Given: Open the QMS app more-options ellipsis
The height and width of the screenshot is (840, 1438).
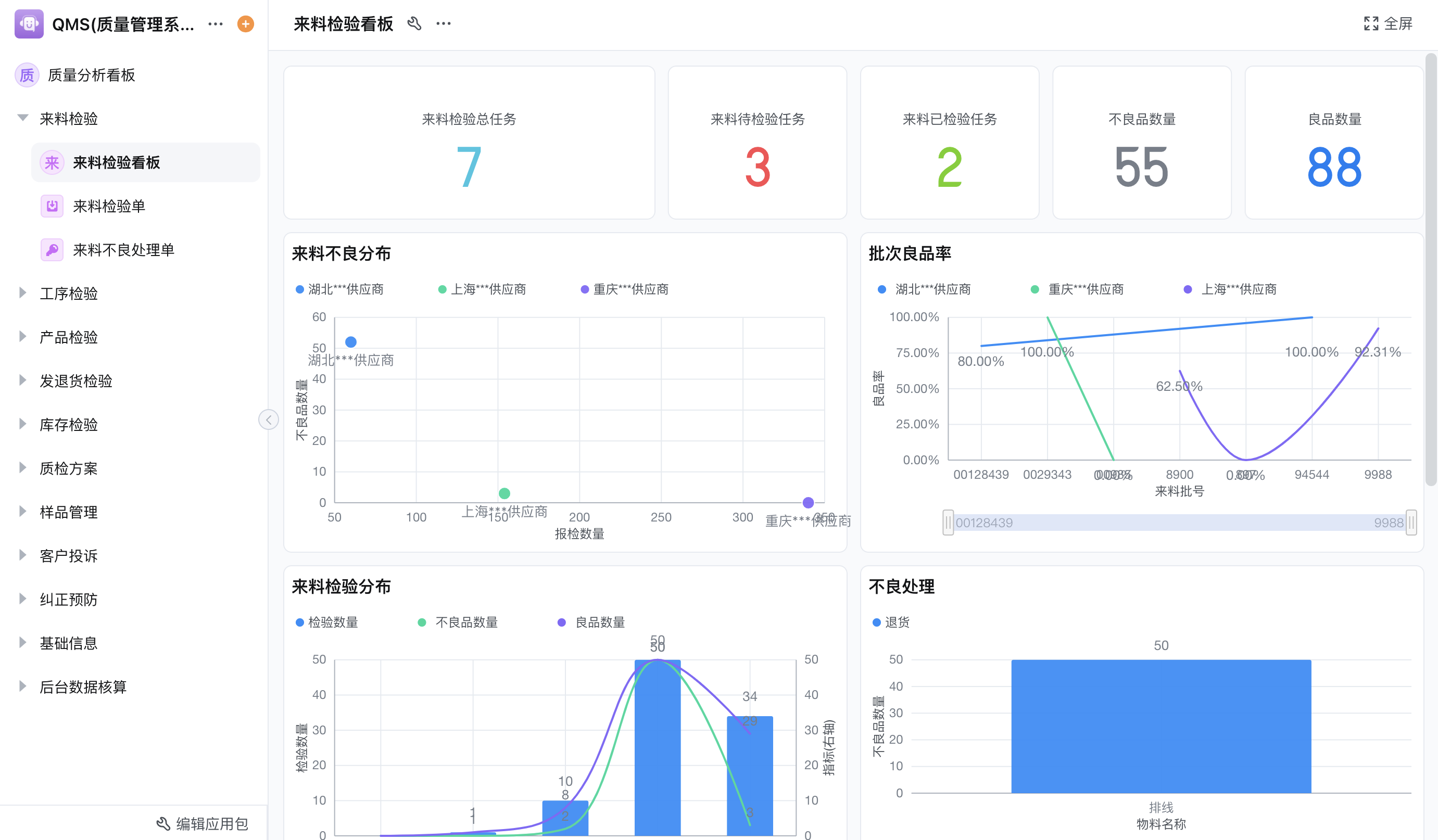Looking at the screenshot, I should point(215,24).
